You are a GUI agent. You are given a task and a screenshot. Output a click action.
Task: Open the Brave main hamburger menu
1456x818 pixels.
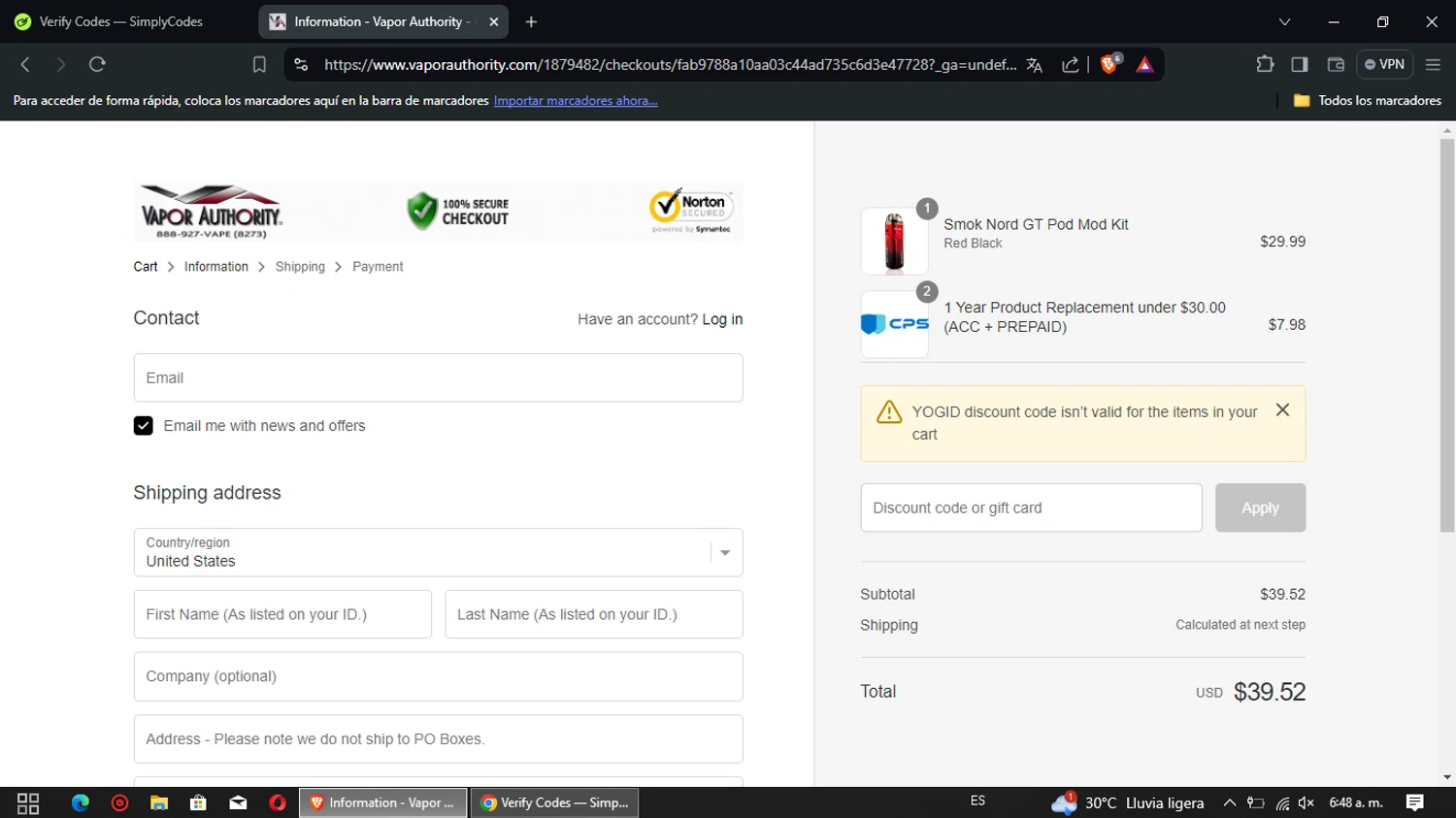tap(1433, 65)
